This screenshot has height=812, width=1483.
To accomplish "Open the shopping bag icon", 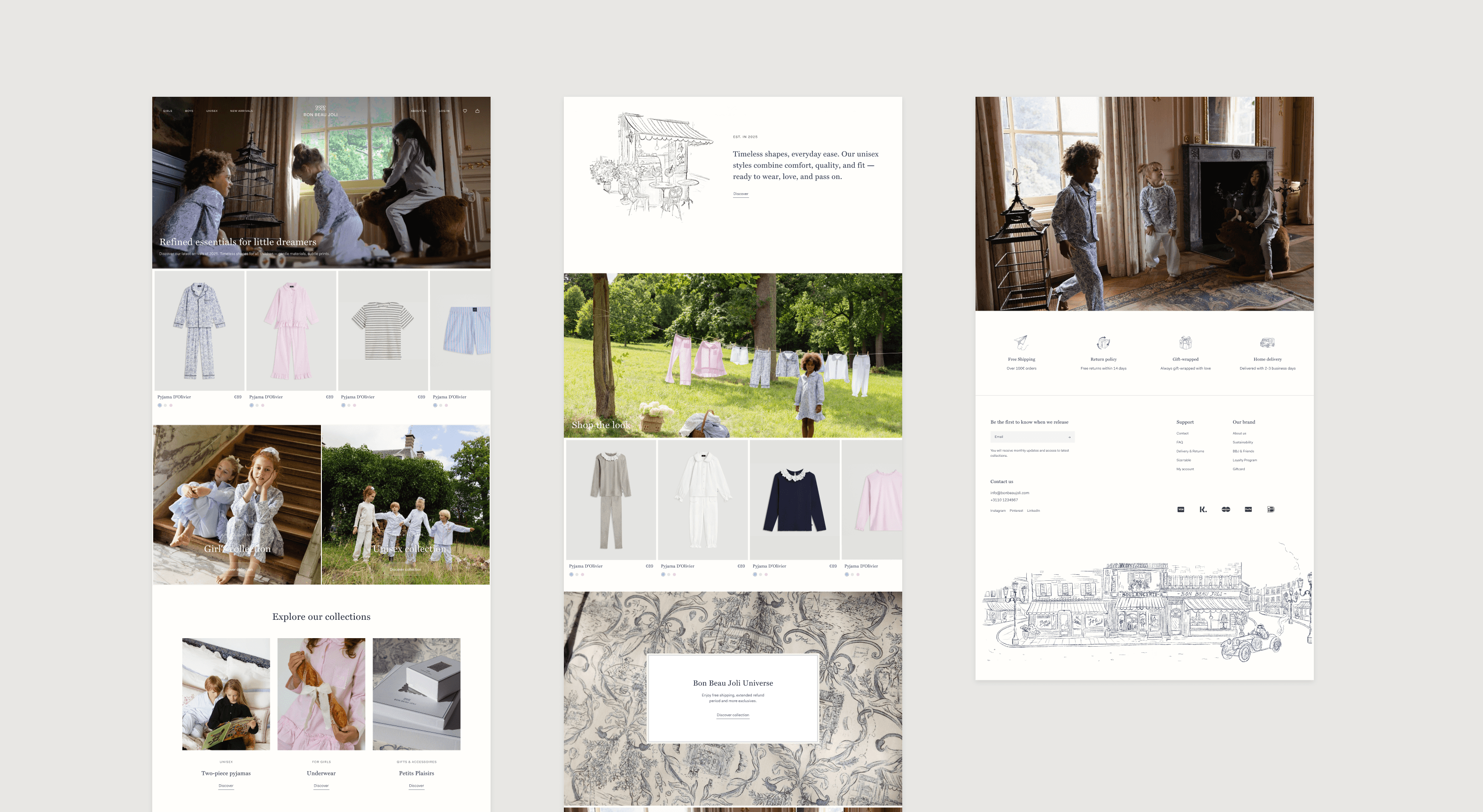I will tap(477, 110).
